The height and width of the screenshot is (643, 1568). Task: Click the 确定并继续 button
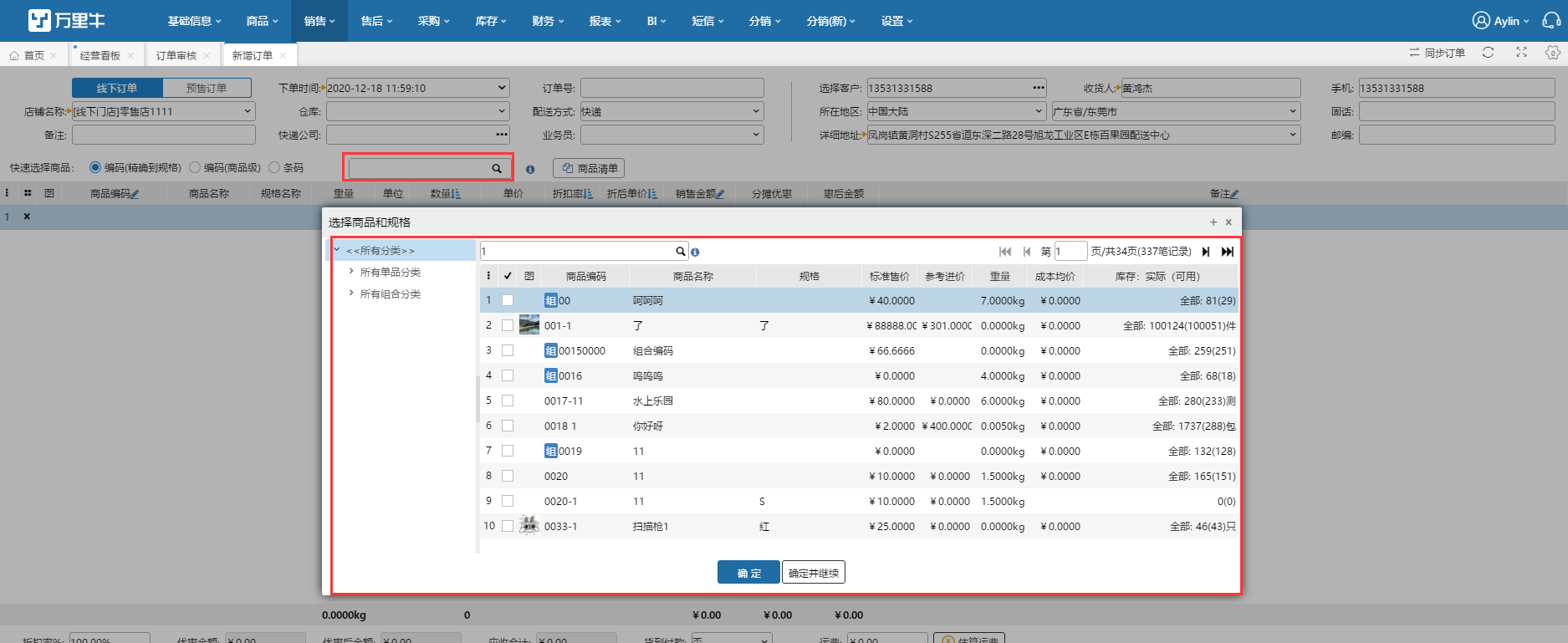[x=814, y=573]
